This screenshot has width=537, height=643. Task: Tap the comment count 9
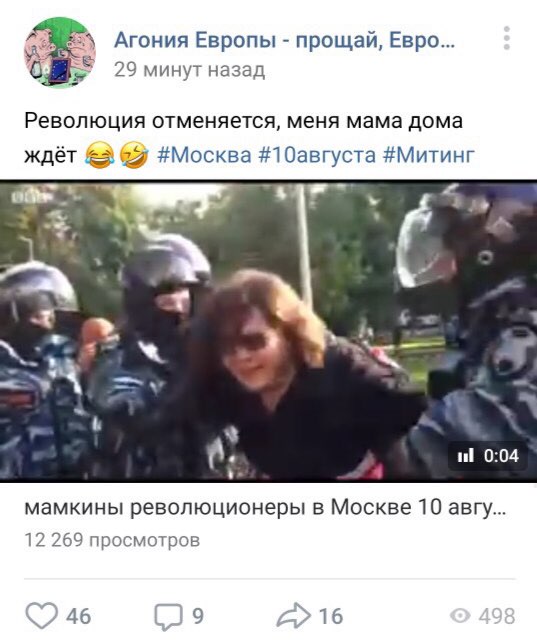(198, 616)
